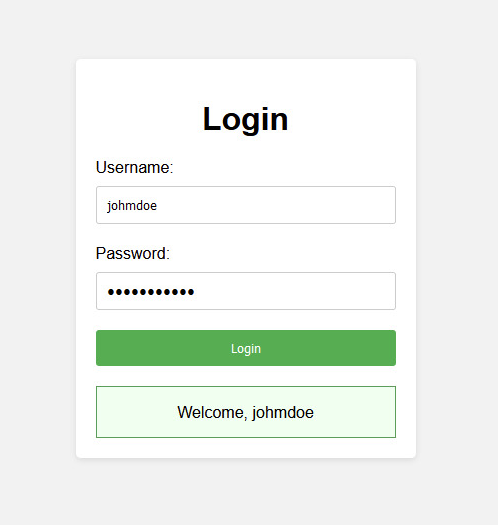This screenshot has width=498, height=525.
Task: Focus the Username input field
Action: [x=246, y=205]
